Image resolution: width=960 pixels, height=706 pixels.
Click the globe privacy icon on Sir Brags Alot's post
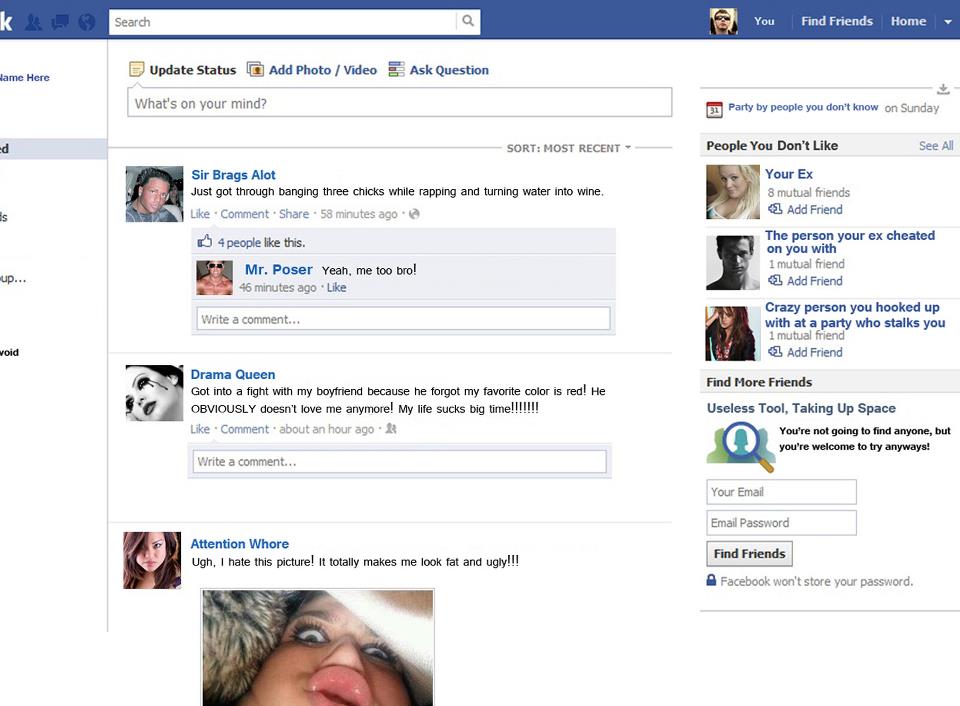[414, 214]
